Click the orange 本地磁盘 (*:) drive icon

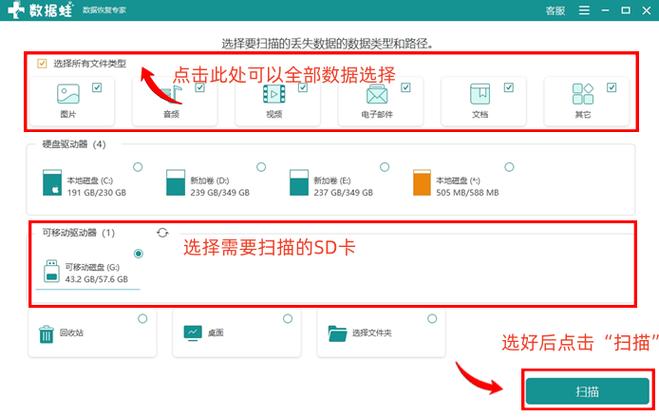422,182
